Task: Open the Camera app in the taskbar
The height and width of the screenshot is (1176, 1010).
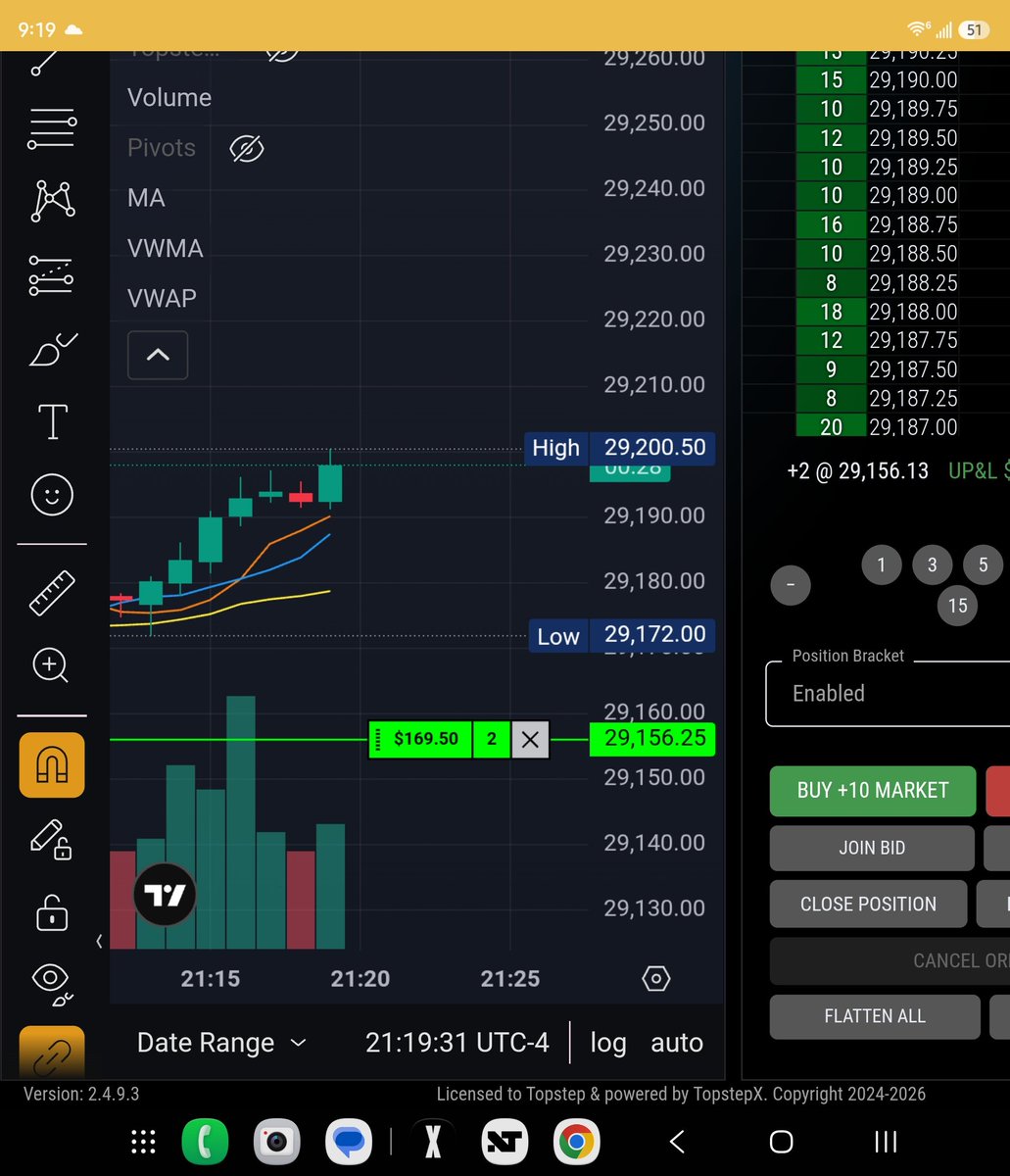Action: pyautogui.click(x=277, y=1142)
